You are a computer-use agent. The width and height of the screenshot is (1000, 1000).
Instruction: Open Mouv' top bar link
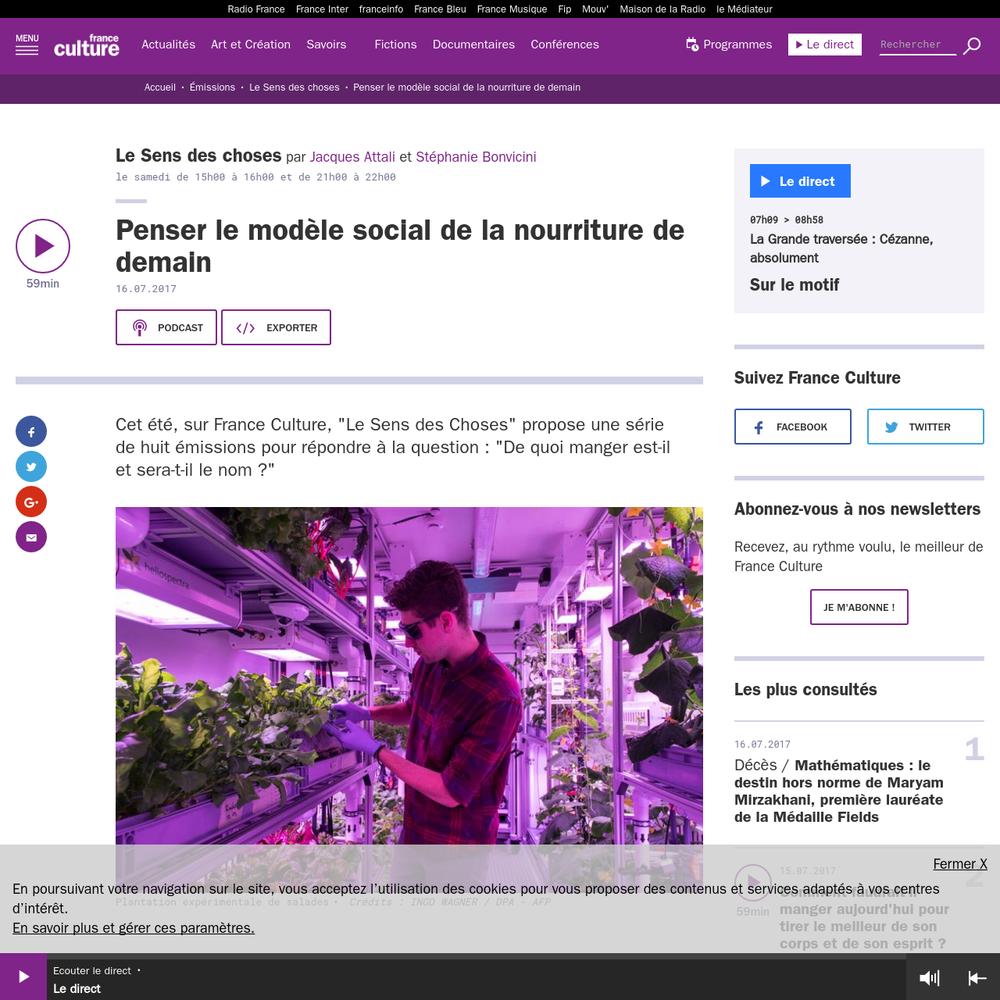point(596,9)
